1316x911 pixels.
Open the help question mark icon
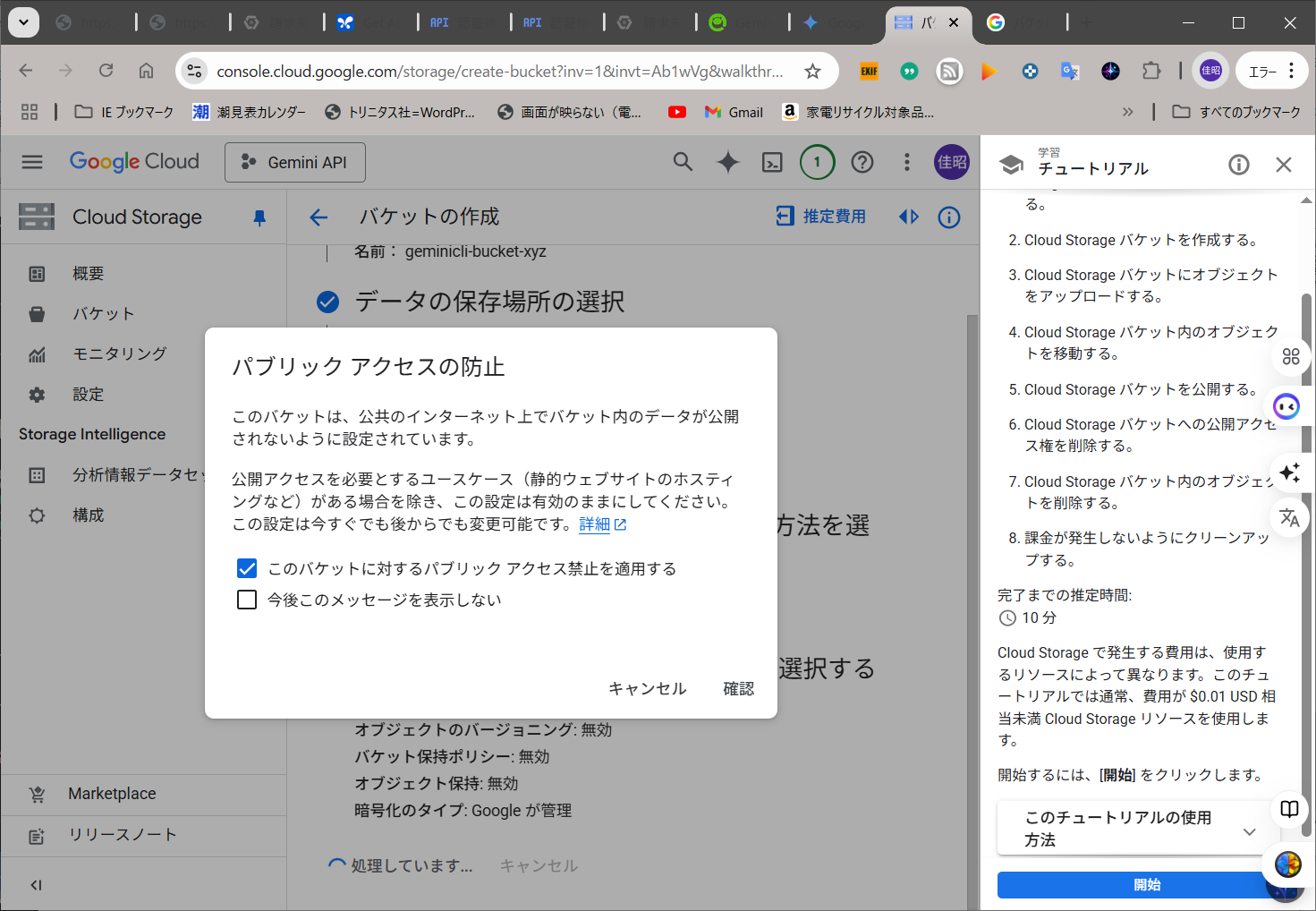tap(862, 162)
